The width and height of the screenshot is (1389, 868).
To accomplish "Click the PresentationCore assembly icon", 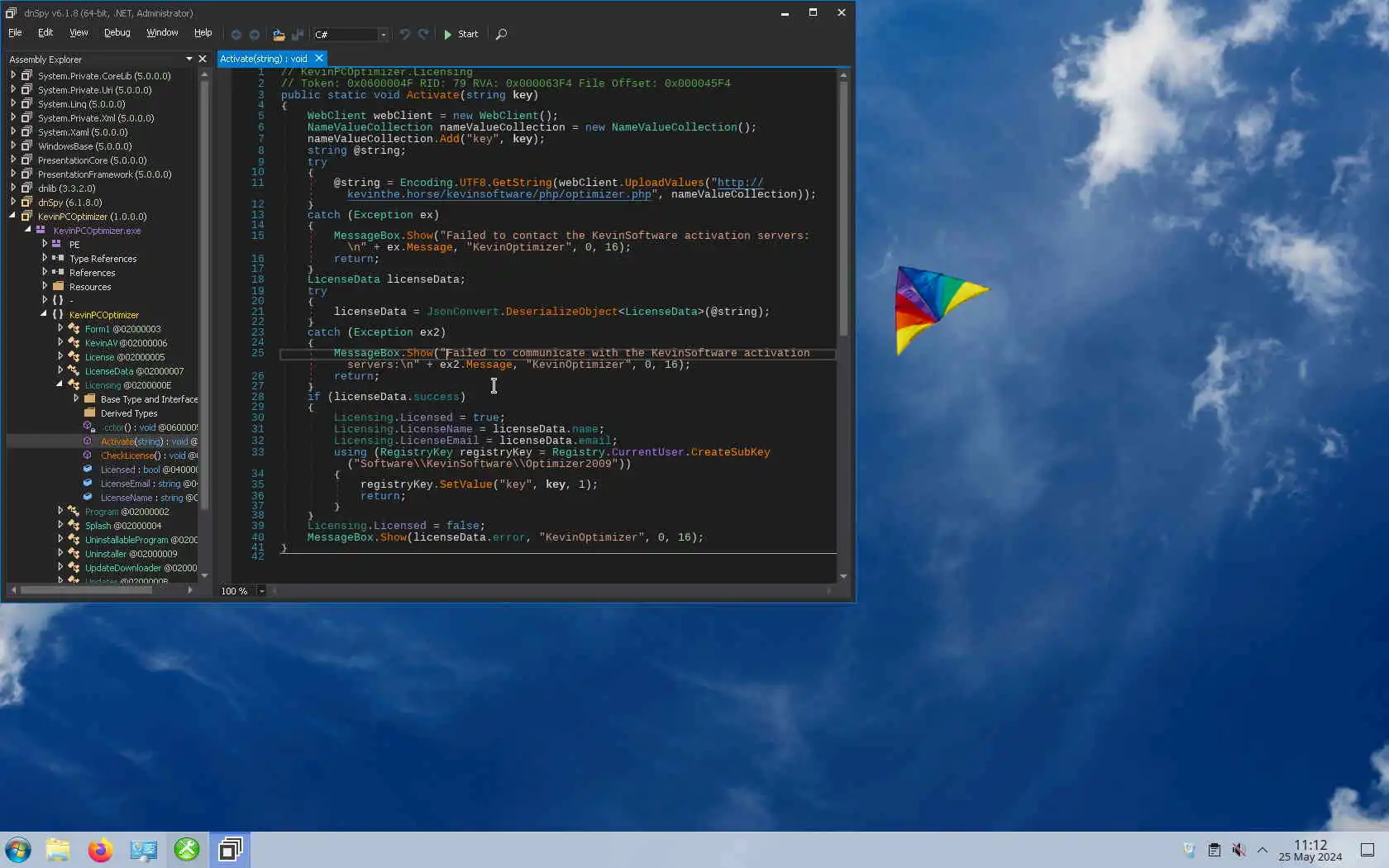I will coord(26,160).
